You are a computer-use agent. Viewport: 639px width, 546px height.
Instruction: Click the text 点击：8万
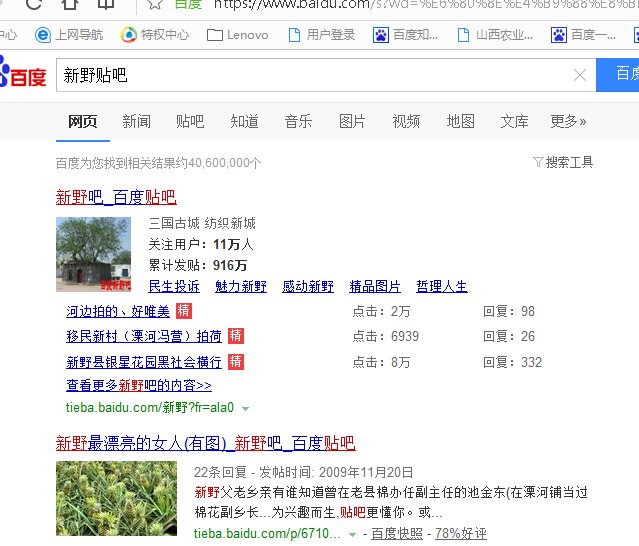point(381,362)
